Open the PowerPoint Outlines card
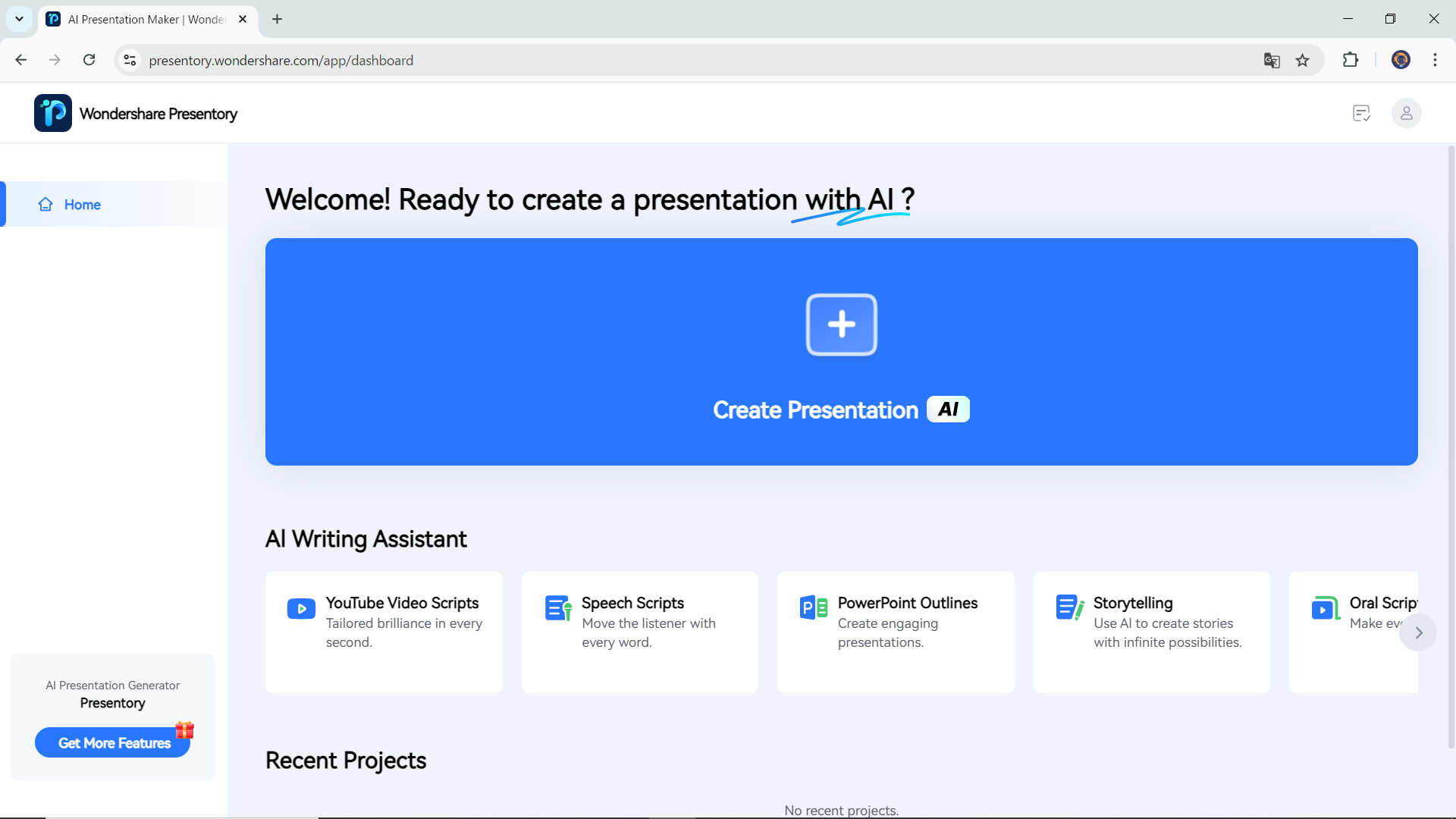 click(896, 632)
